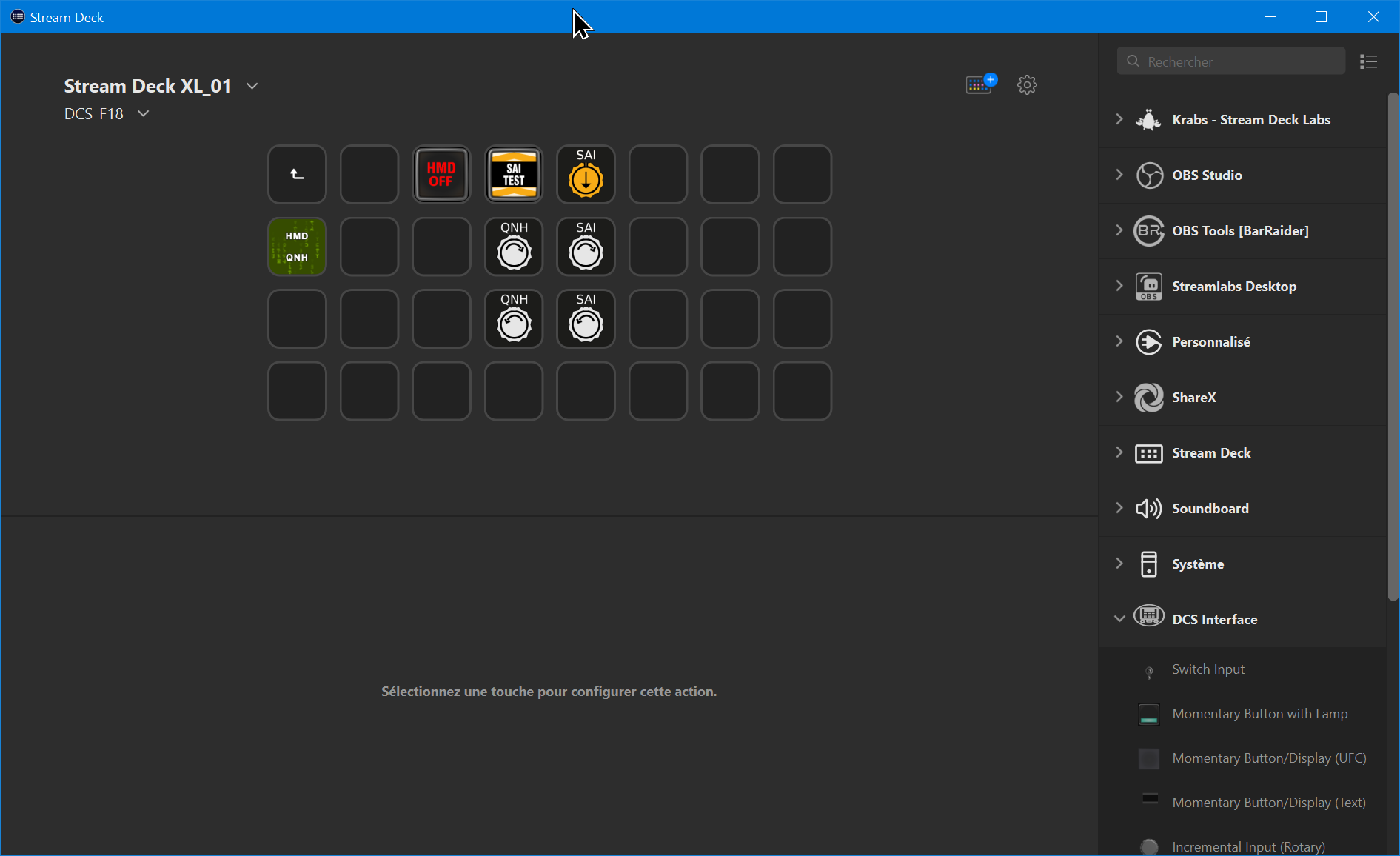This screenshot has height=856, width=1400.
Task: Click the orange SAI knob key
Action: [x=586, y=175]
